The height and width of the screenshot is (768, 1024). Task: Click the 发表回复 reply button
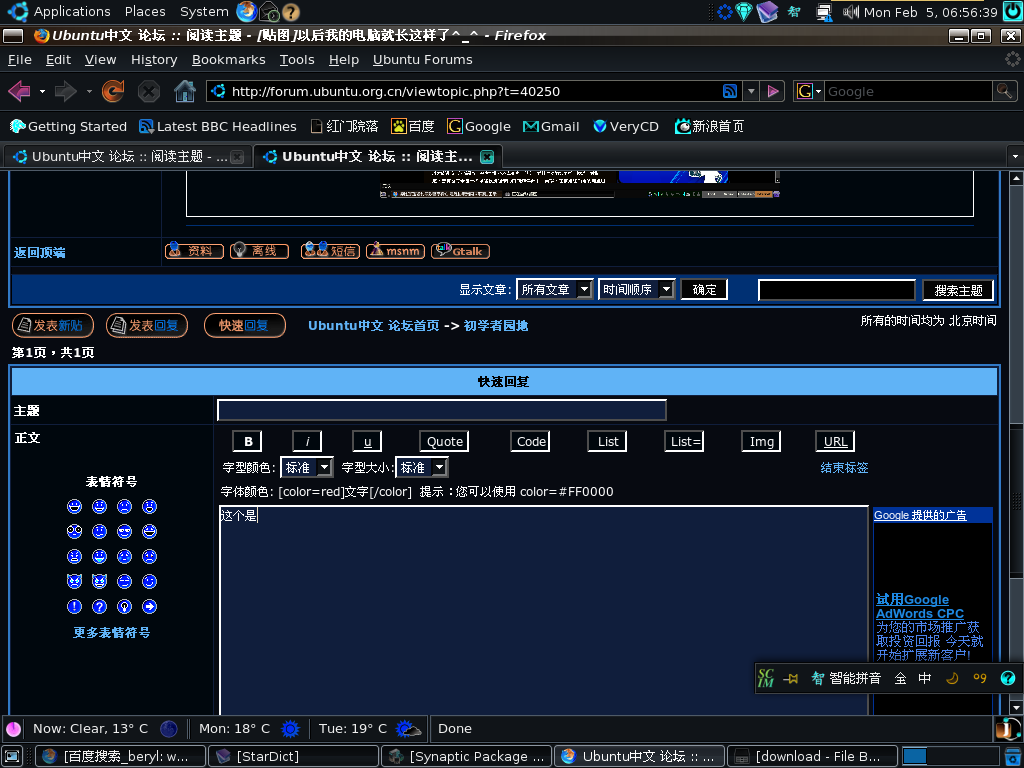(147, 325)
